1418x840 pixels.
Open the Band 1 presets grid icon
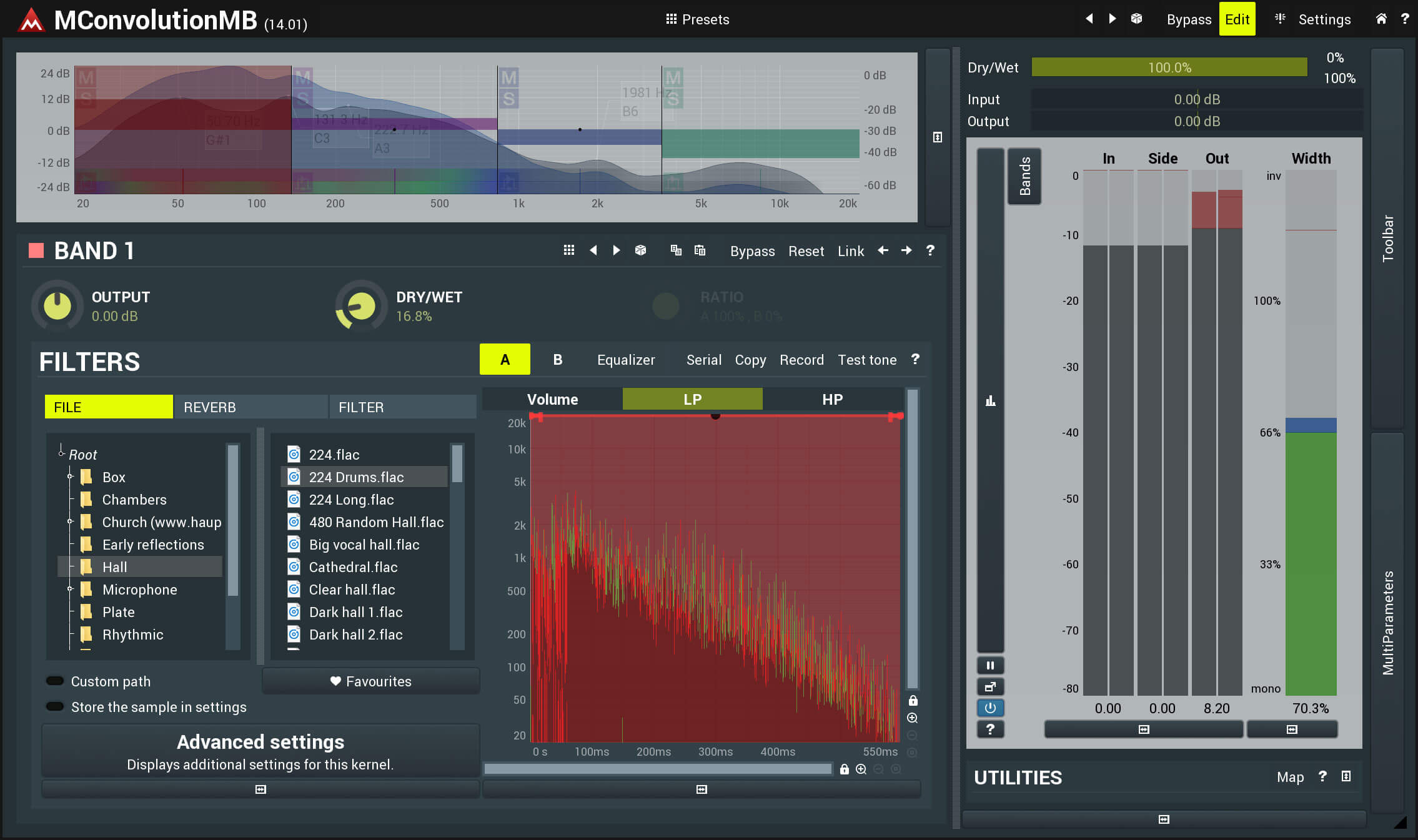point(568,250)
